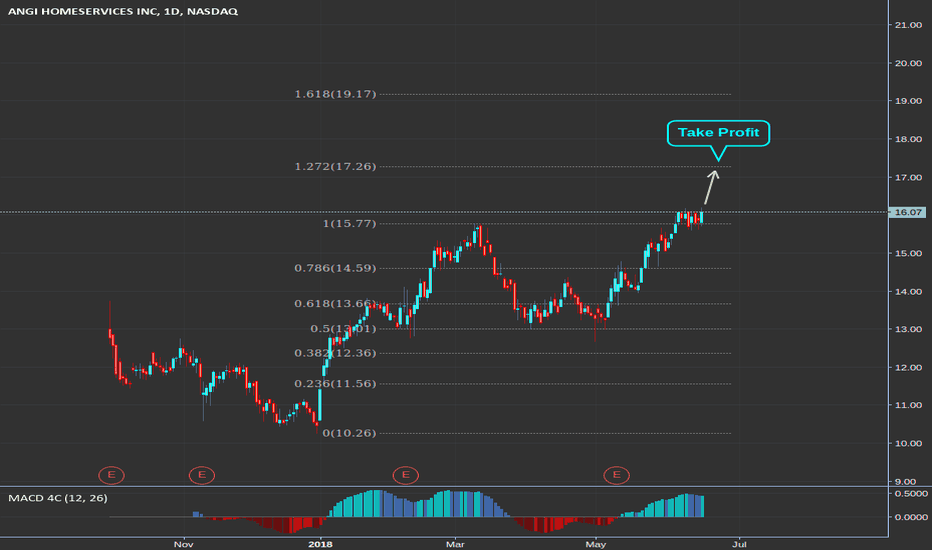The width and height of the screenshot is (932, 550).
Task: Click the current price tag 16.07
Action: [x=907, y=212]
